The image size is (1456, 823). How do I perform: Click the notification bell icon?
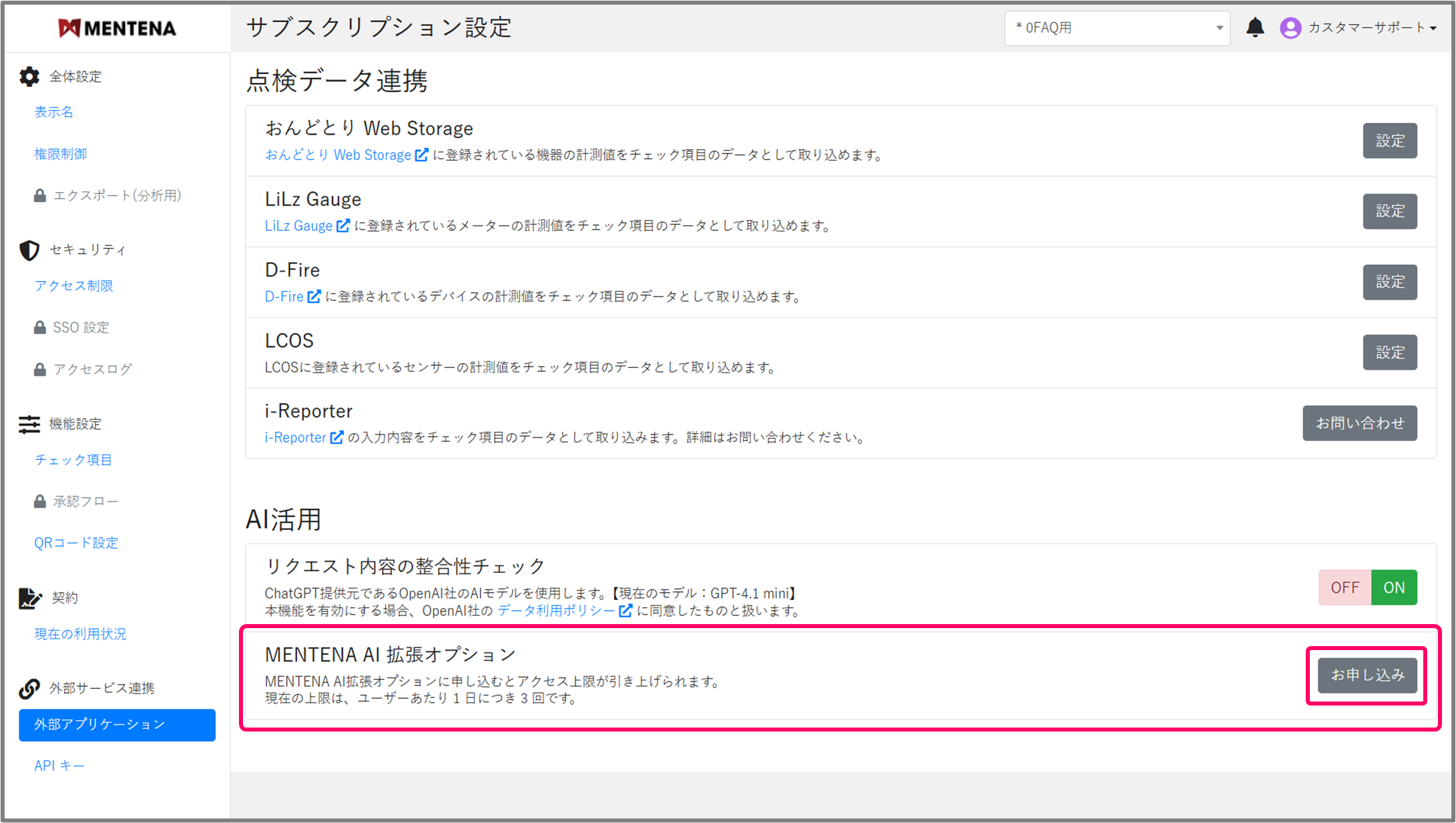(x=1255, y=27)
